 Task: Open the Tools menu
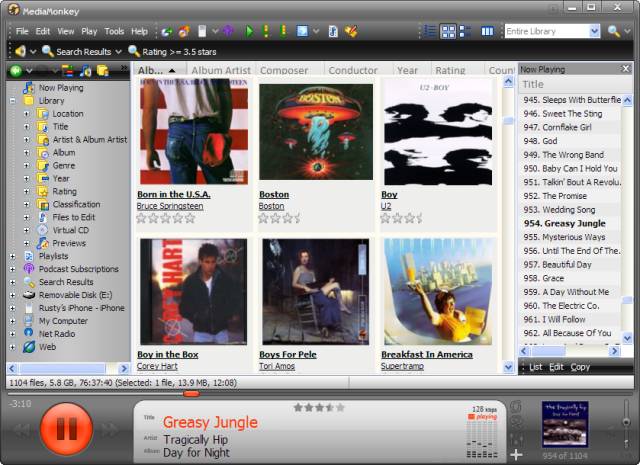pos(114,31)
